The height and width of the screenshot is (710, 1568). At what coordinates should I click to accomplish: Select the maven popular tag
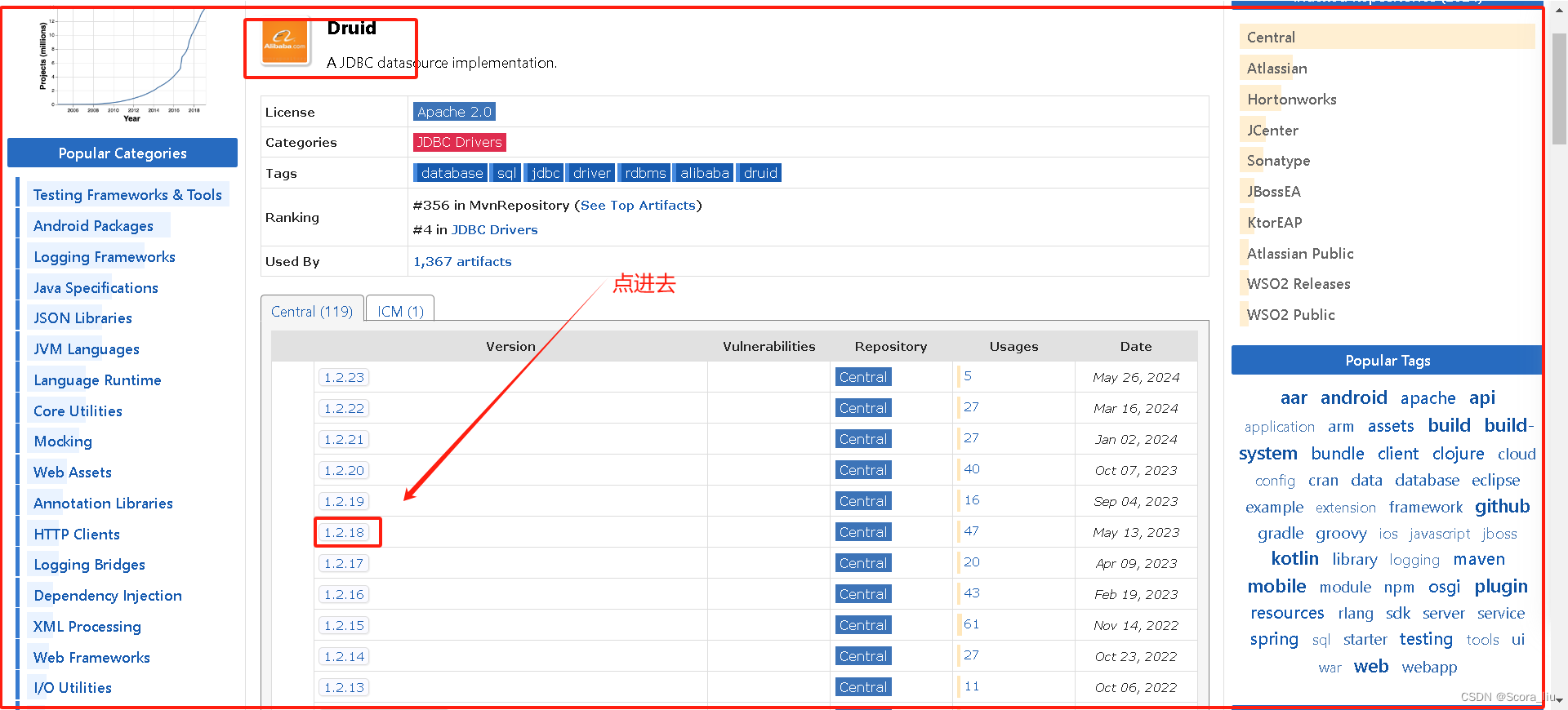click(x=1479, y=559)
